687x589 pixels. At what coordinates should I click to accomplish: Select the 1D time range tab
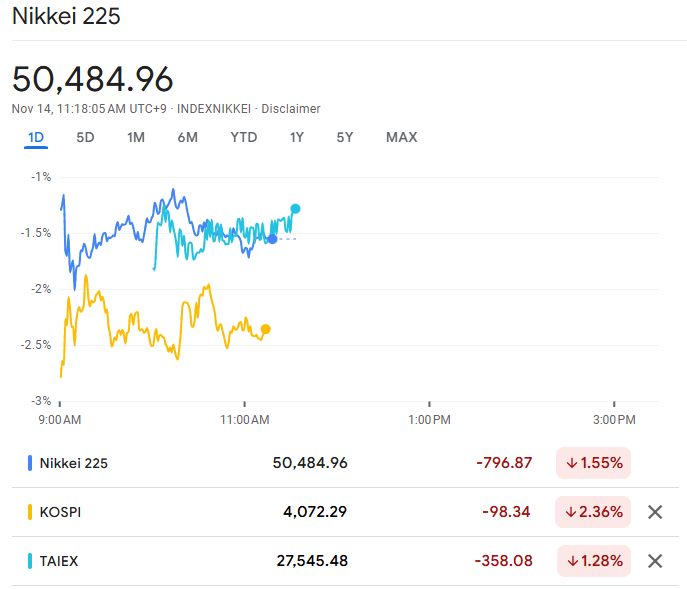[36, 137]
